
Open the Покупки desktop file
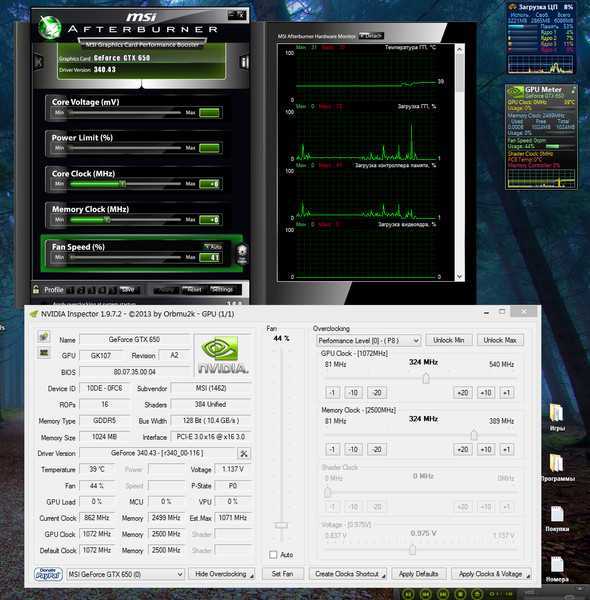click(557, 518)
